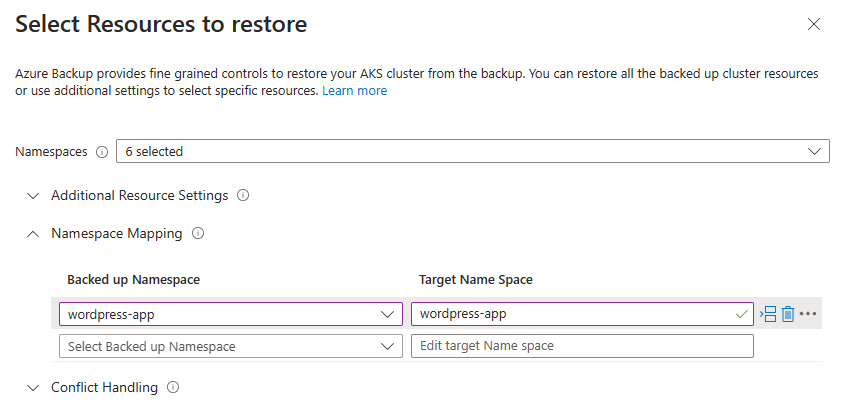The width and height of the screenshot is (846, 412).
Task: Click the Namespace Mapping info icon
Action: (x=197, y=234)
